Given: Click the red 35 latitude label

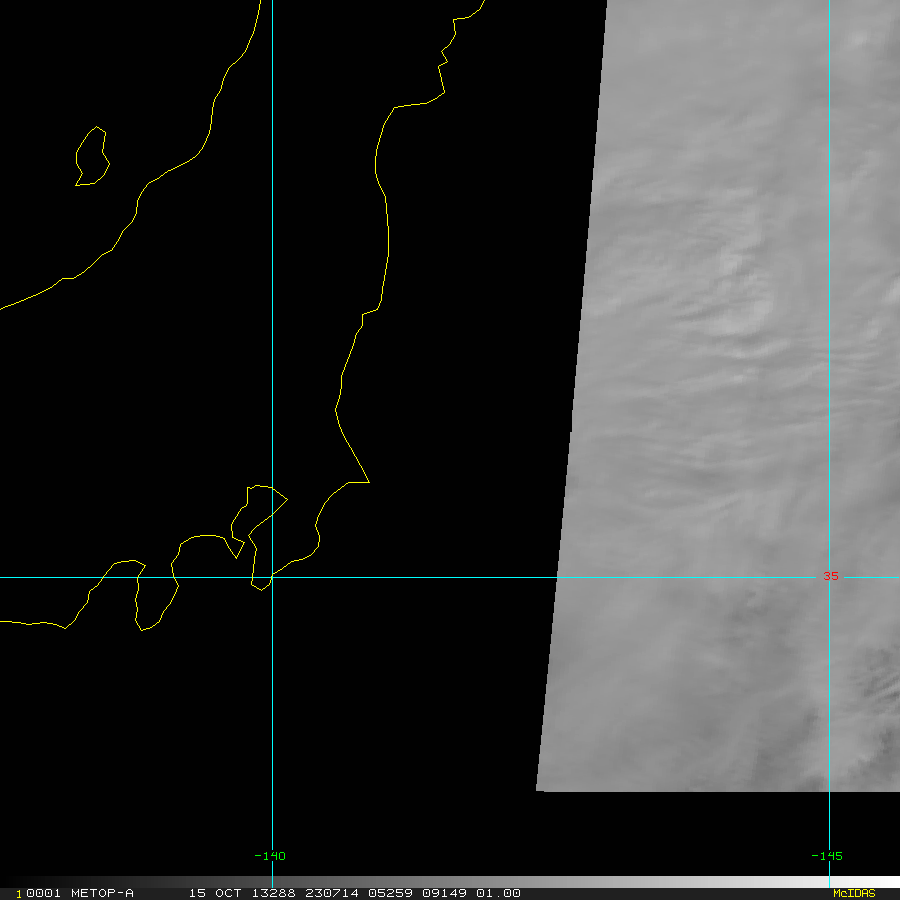Looking at the screenshot, I should [x=831, y=576].
